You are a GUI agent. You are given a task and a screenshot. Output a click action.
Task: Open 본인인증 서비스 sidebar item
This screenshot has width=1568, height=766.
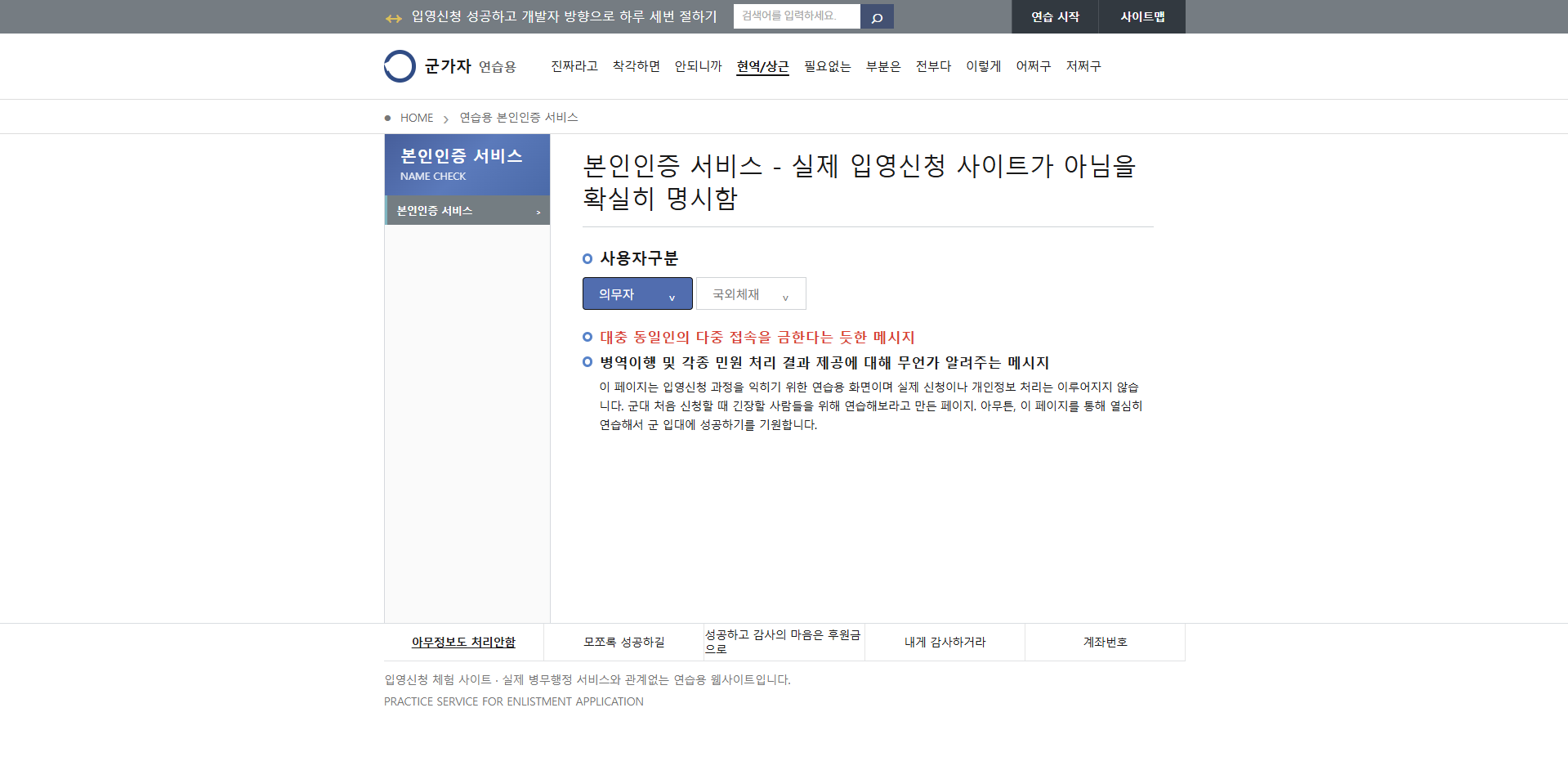pos(467,210)
